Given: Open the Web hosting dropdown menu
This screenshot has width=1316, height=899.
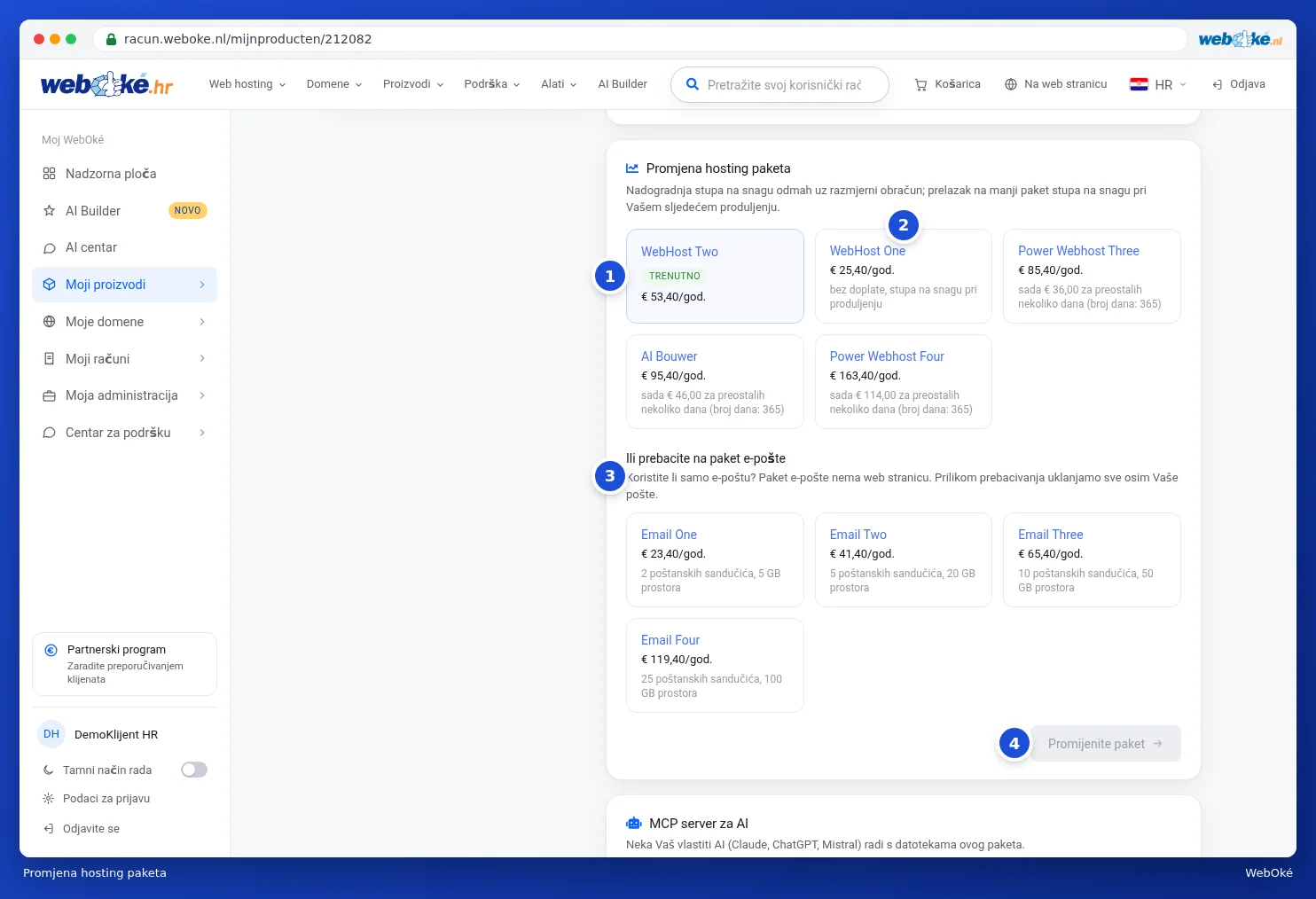Looking at the screenshot, I should pos(247,84).
